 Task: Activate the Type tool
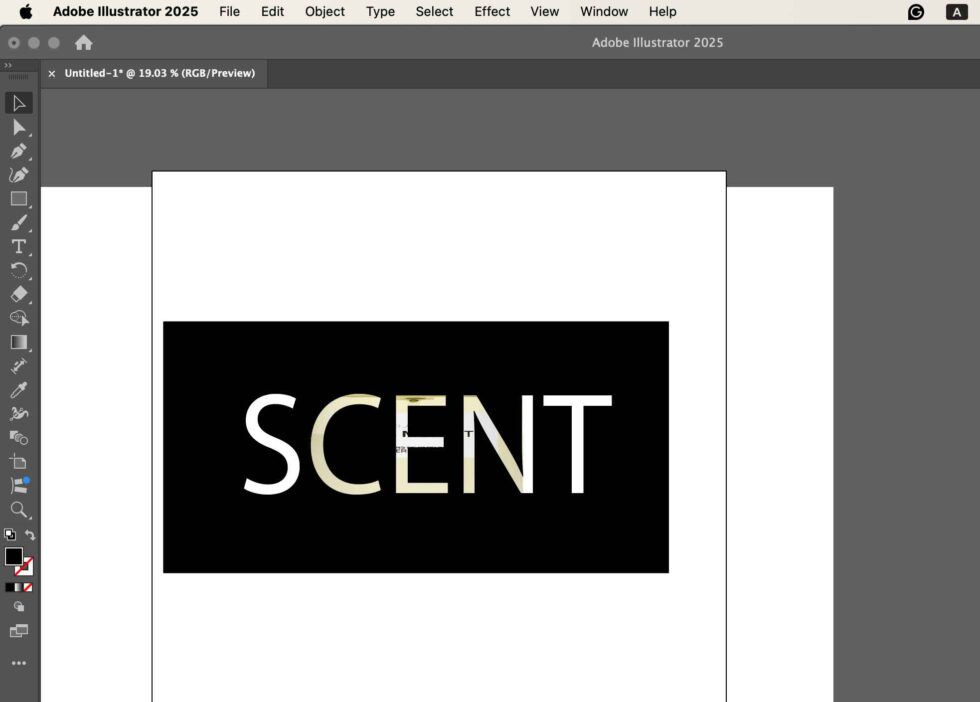click(18, 246)
